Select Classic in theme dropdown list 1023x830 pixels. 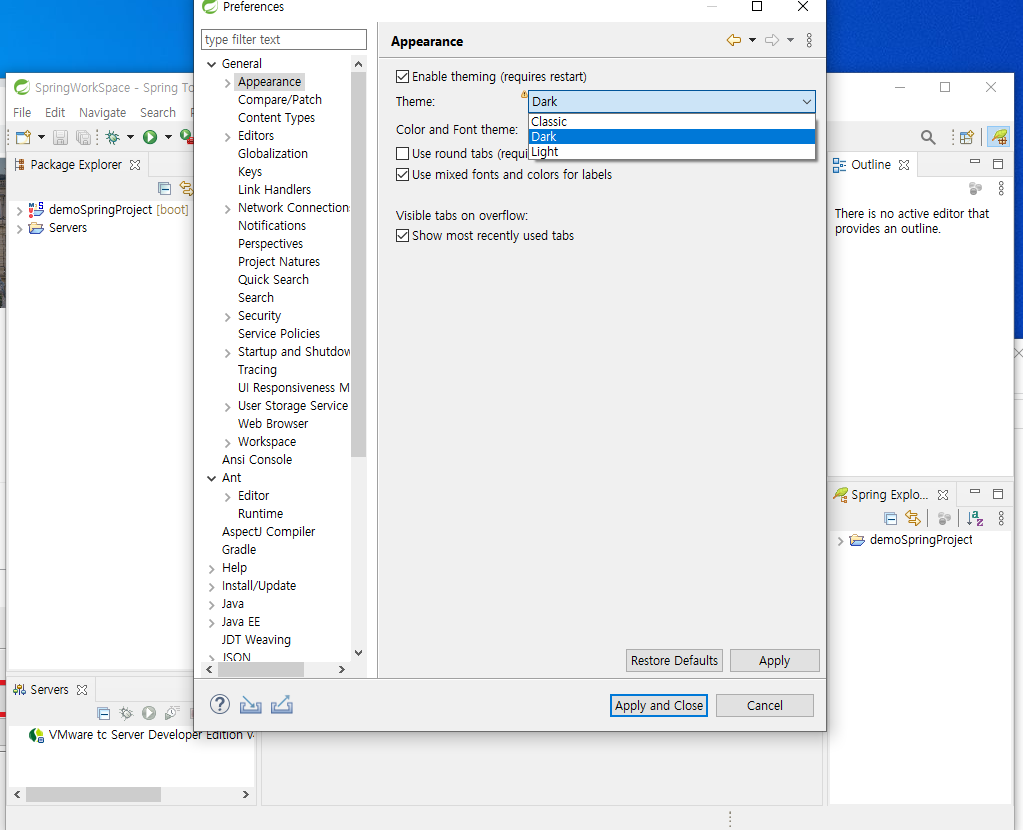click(x=671, y=121)
